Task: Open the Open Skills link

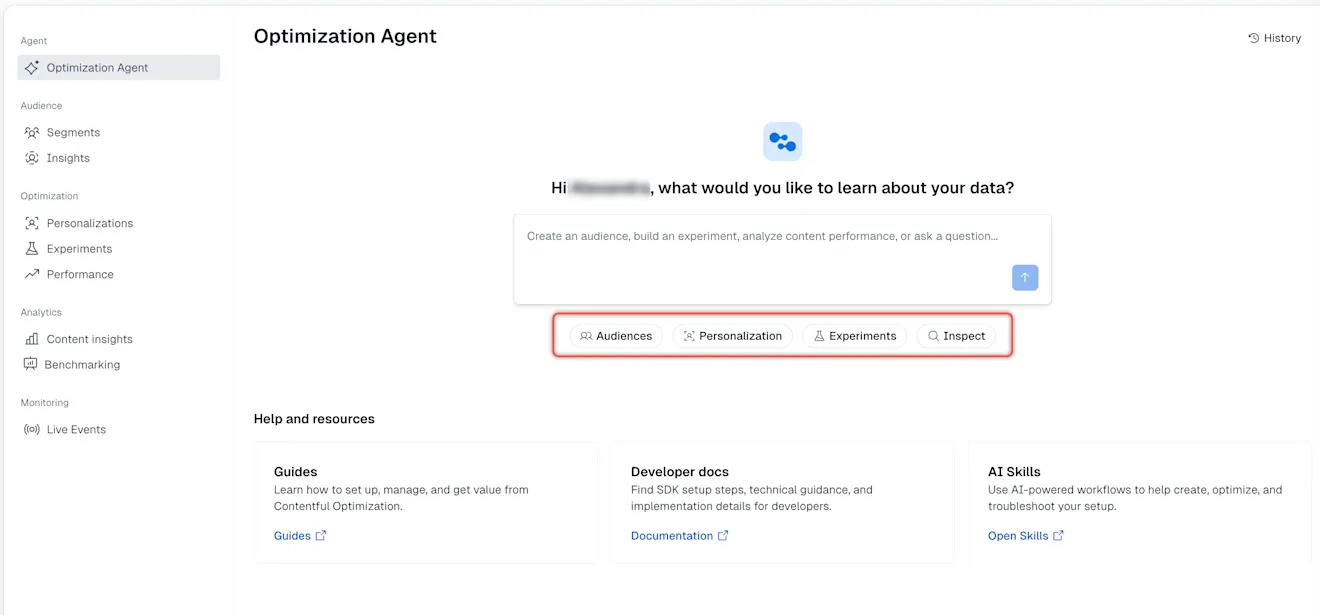Action: click(x=1026, y=536)
